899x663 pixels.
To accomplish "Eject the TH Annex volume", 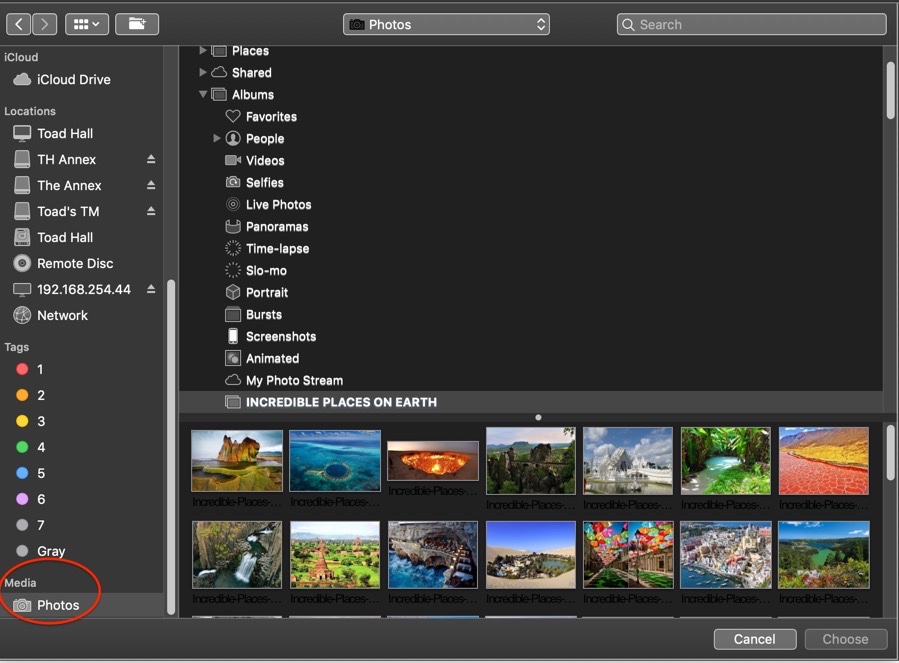I will 151,159.
